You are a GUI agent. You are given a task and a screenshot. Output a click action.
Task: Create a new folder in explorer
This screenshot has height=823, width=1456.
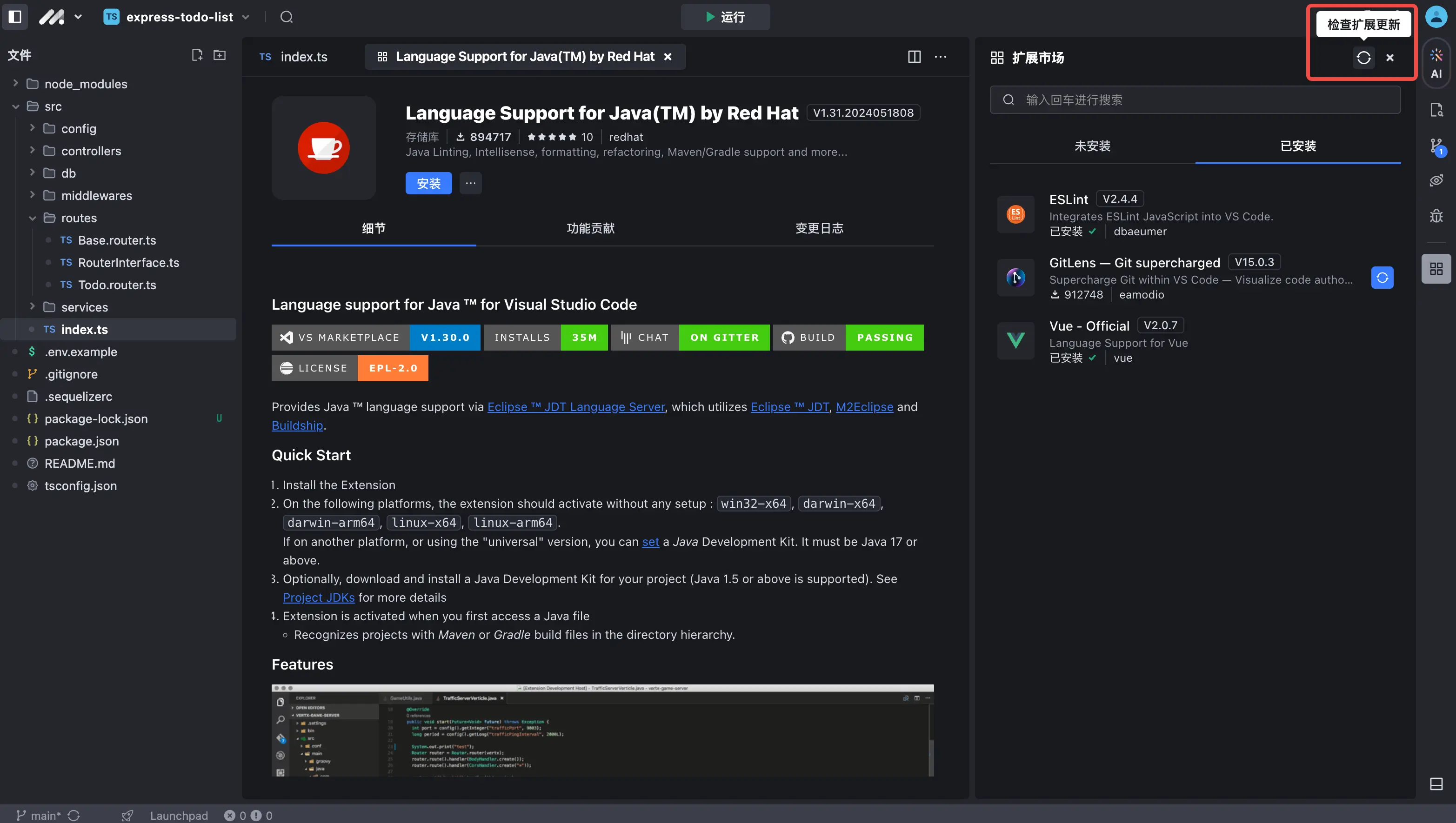tap(220, 55)
